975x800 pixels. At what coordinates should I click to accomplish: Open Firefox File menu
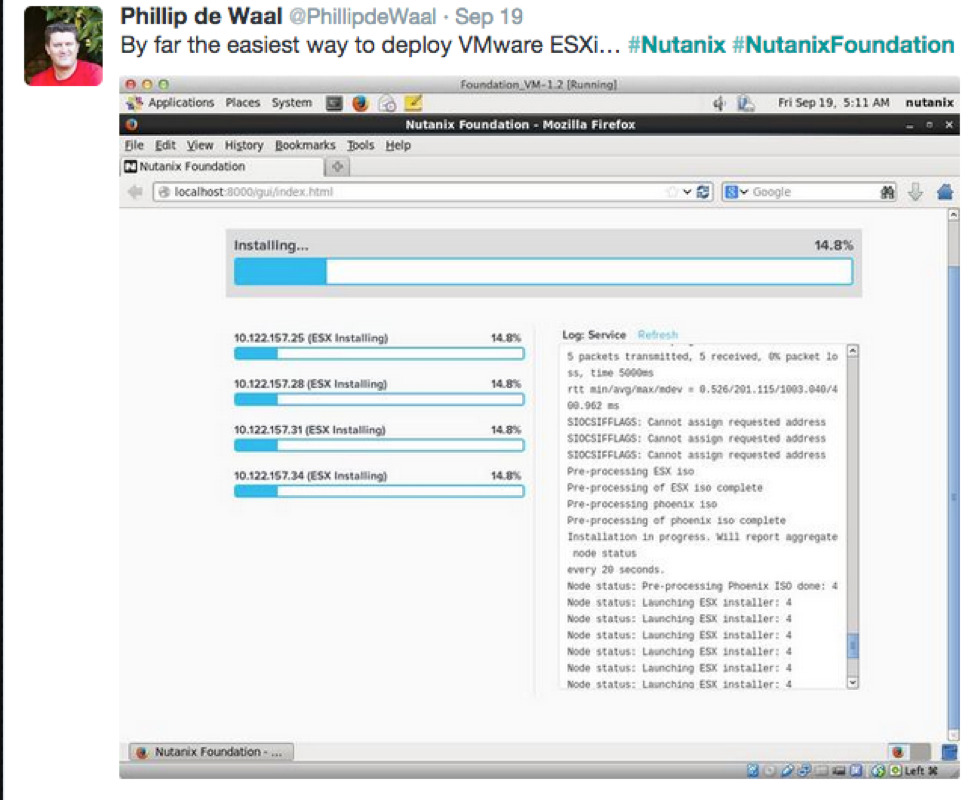pyautogui.click(x=134, y=145)
